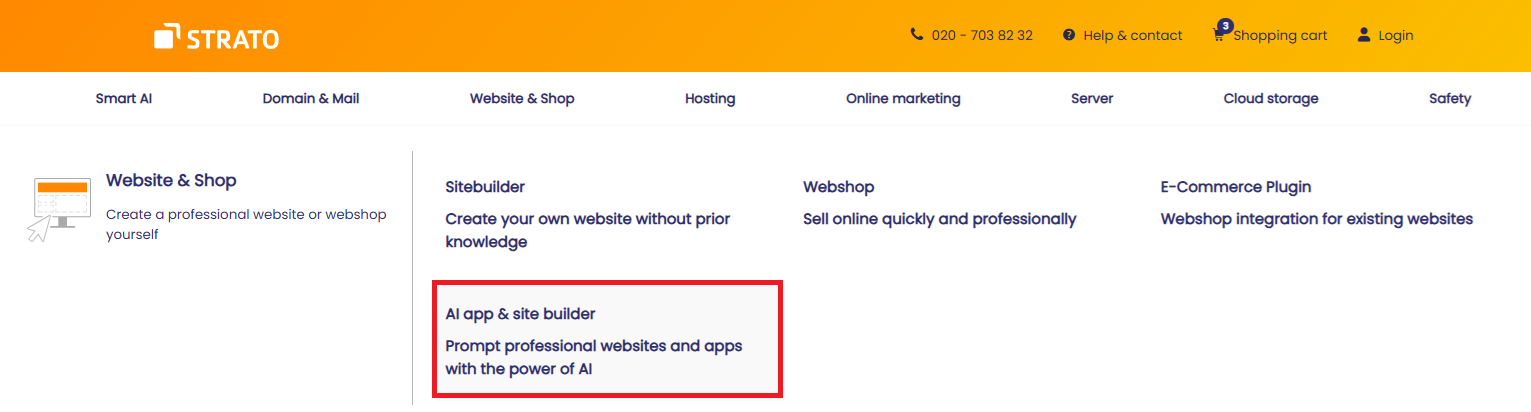
Task: Click the phone handset icon
Action: [x=917, y=34]
